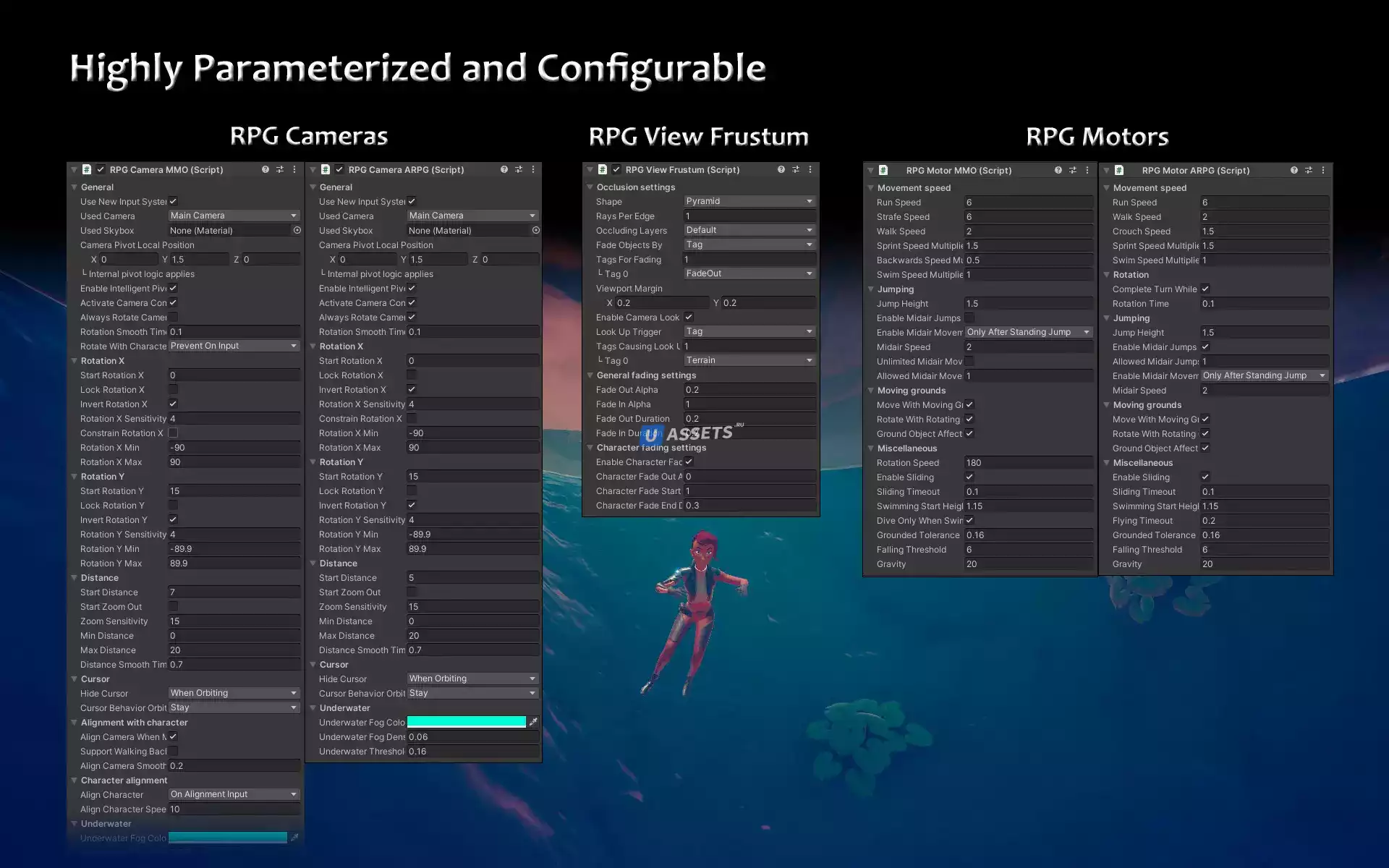The width and height of the screenshot is (1389, 868).
Task: Toggle Enable Camera Look checkbox
Action: pos(689,317)
